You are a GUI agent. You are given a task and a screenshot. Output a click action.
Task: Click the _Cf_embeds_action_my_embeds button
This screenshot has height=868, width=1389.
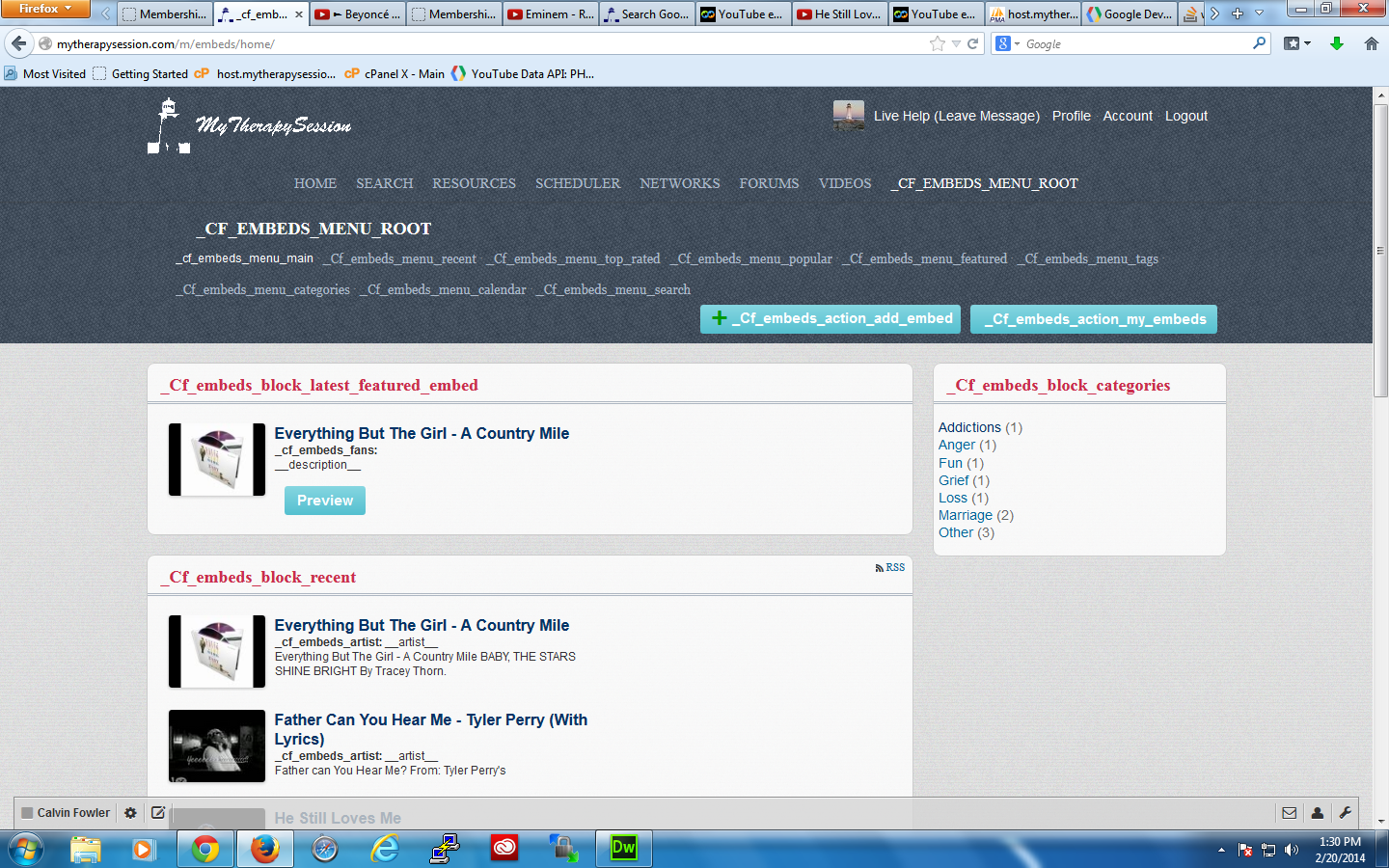[x=1094, y=319]
